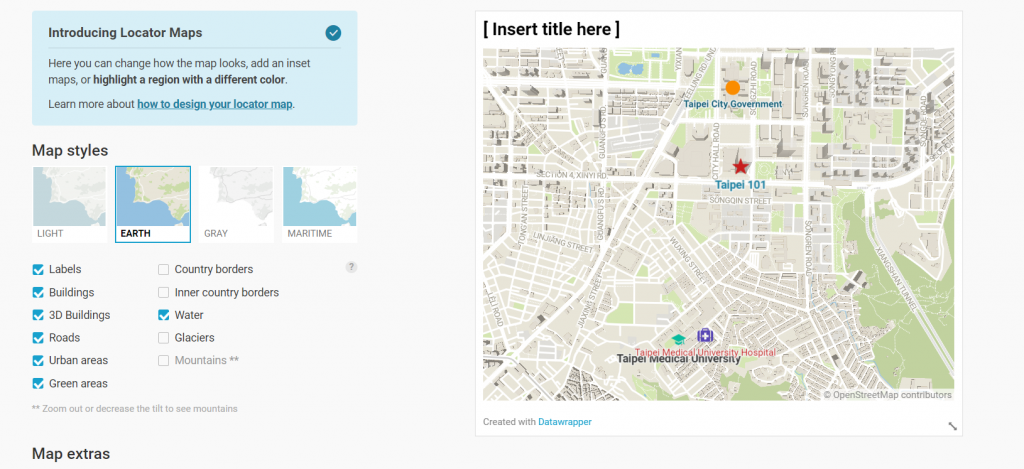Disable the 3D Buildings checkbox
Image resolution: width=1024 pixels, height=469 pixels.
click(38, 315)
